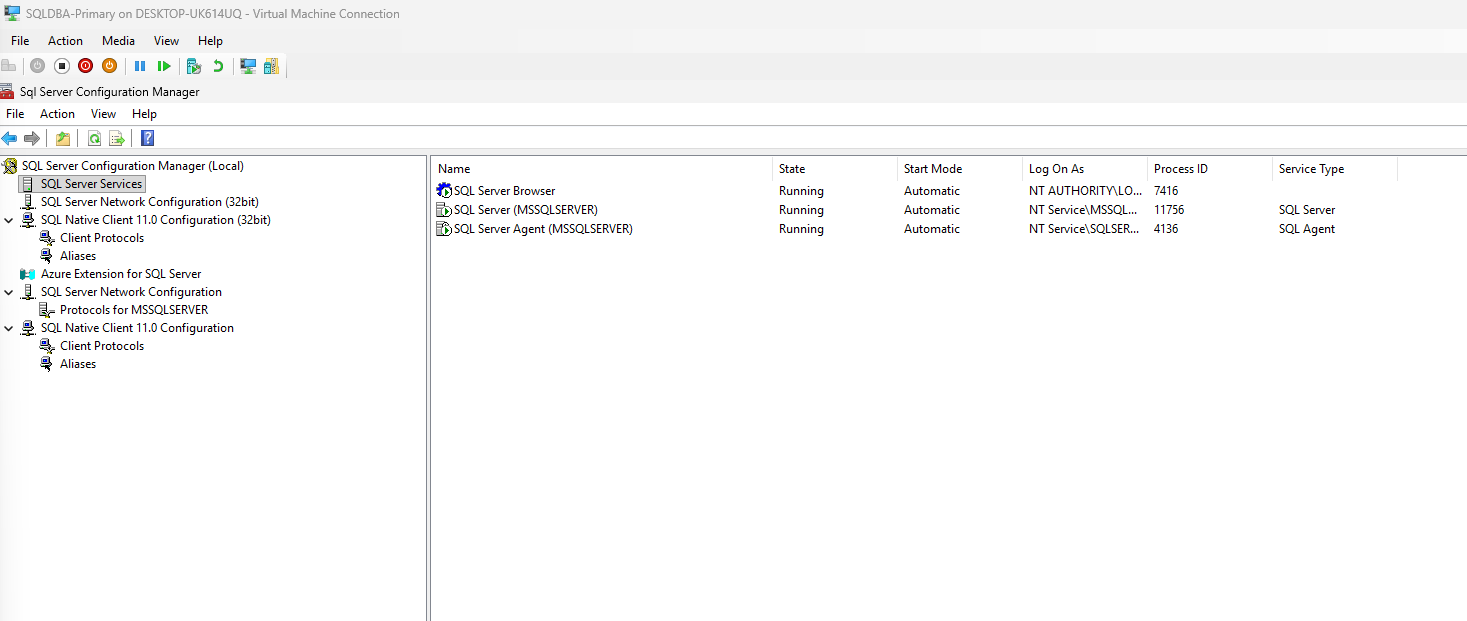Viewport: 1467px width, 621px height.
Task: Click process ID 4136
Action: (x=1166, y=229)
